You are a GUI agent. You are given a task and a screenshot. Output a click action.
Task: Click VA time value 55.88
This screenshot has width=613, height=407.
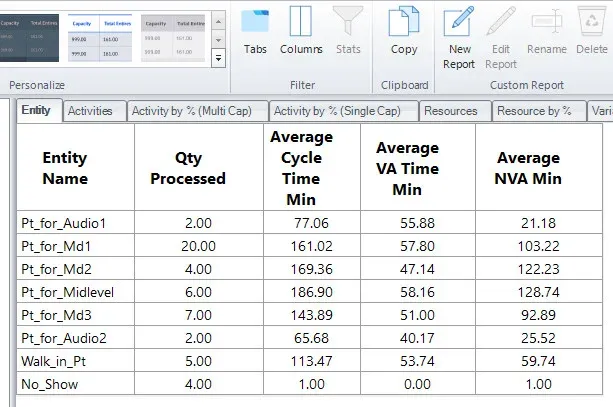click(x=418, y=223)
